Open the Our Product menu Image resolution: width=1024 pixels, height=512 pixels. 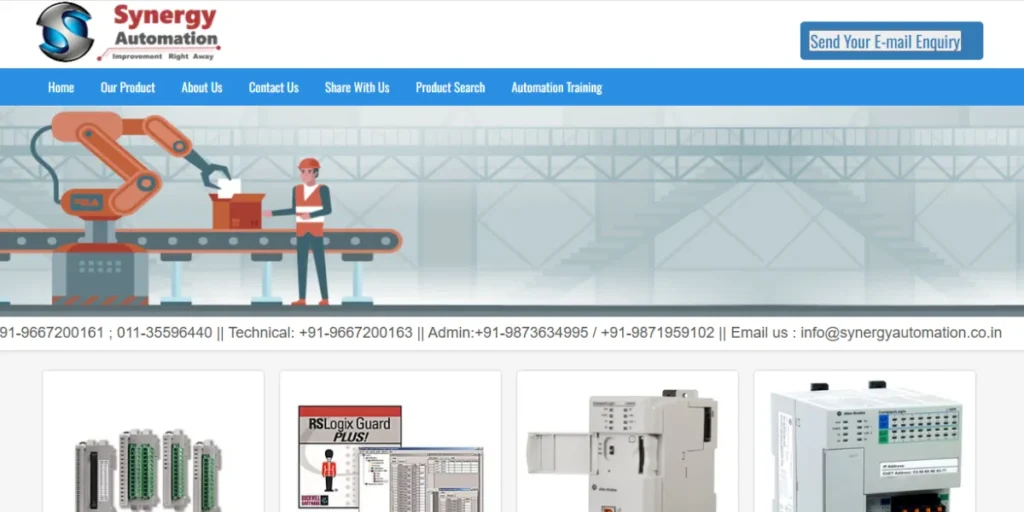pos(127,87)
